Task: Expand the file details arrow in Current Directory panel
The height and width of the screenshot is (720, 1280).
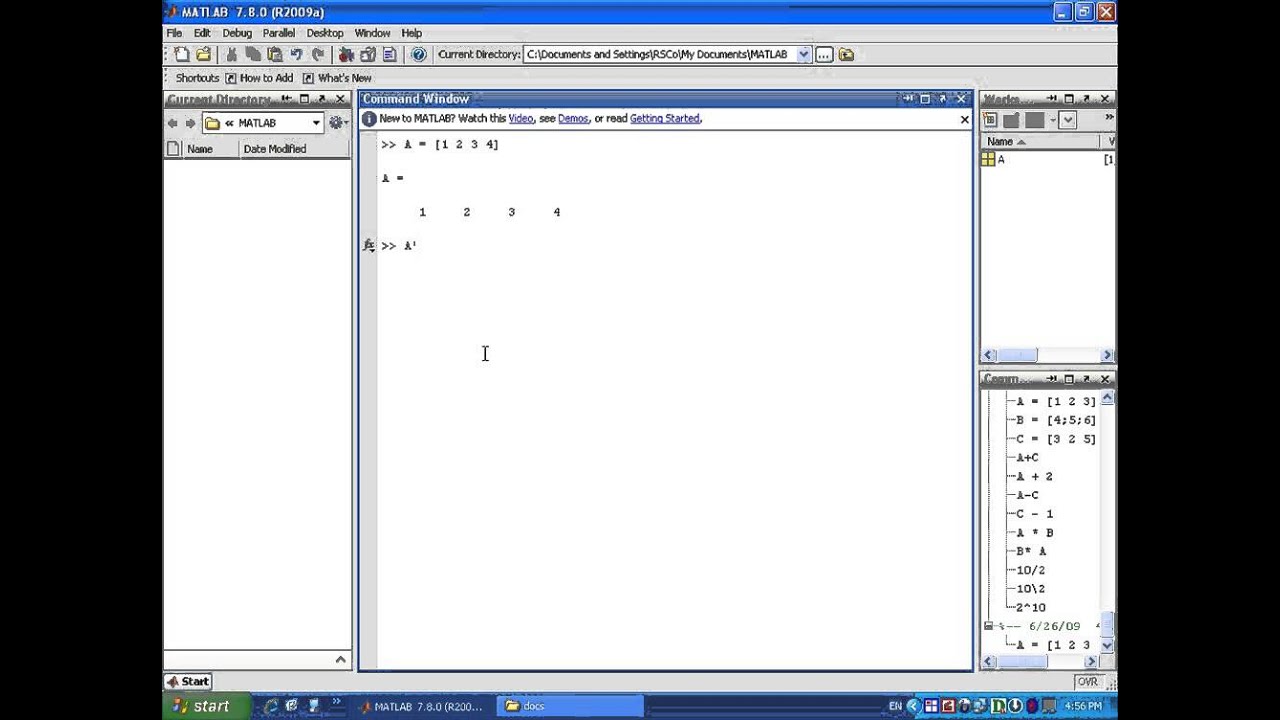Action: 340,659
